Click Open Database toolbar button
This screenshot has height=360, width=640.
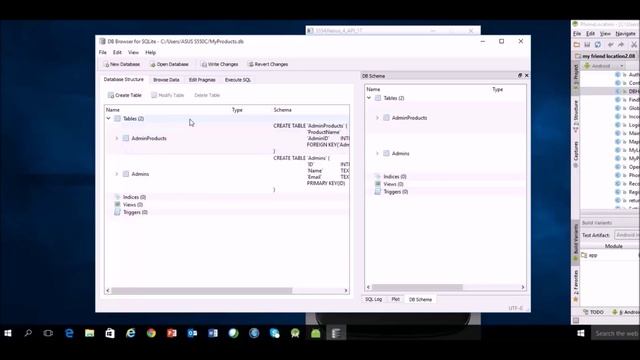click(169, 64)
